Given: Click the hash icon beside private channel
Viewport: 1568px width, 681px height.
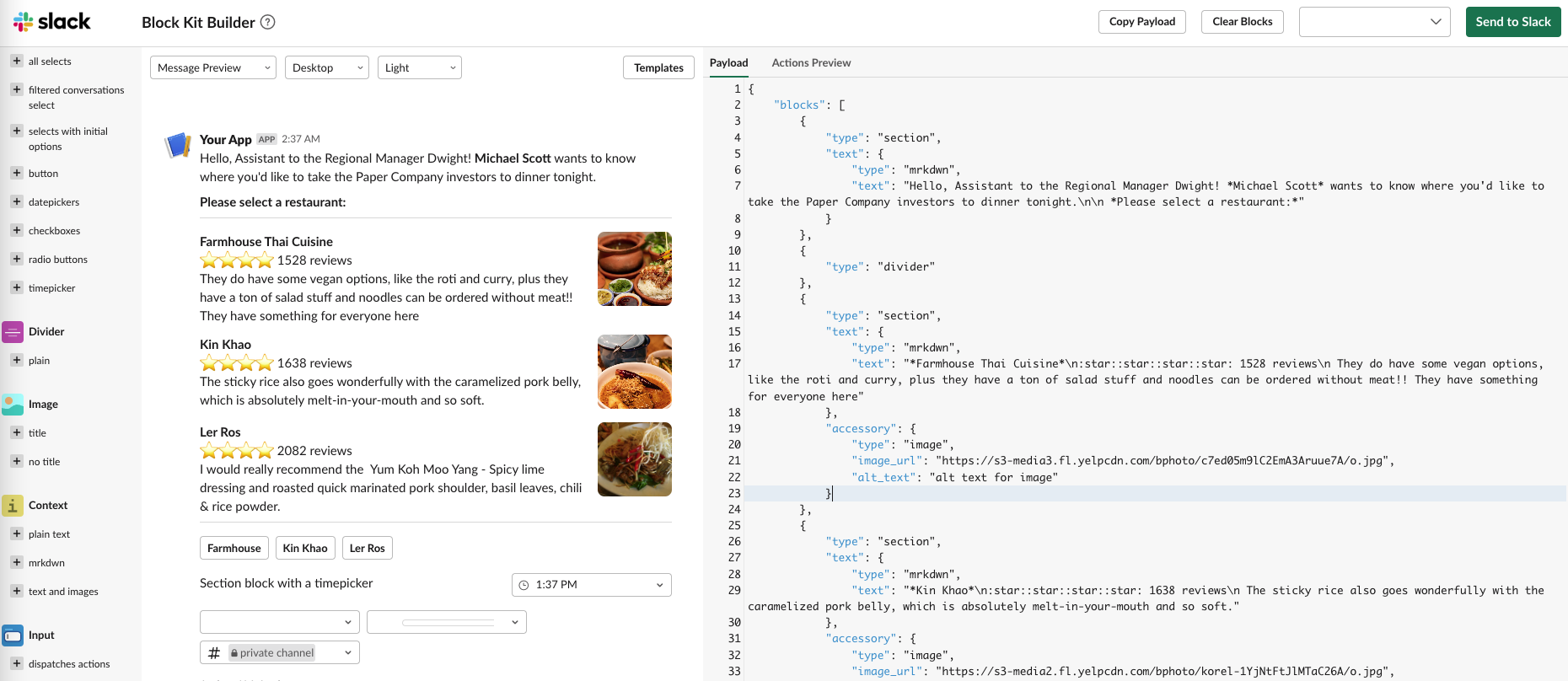Looking at the screenshot, I should click(x=214, y=652).
